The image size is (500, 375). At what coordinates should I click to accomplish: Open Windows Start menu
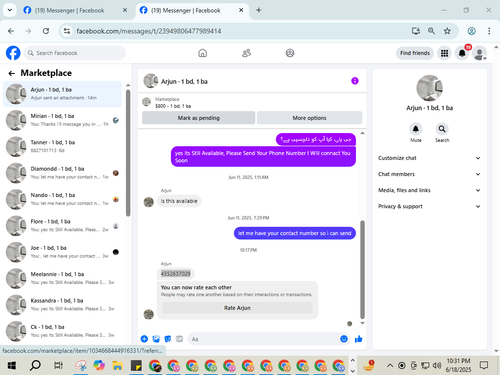click(x=12, y=366)
